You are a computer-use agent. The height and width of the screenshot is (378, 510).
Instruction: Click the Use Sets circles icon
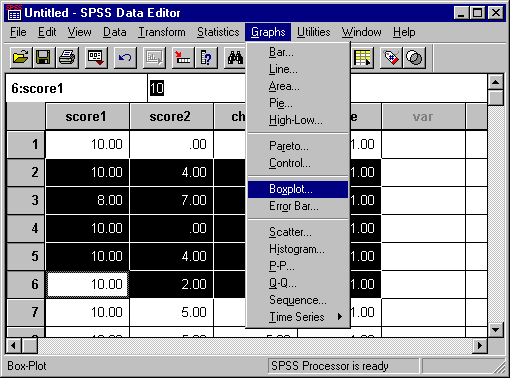pos(414,58)
